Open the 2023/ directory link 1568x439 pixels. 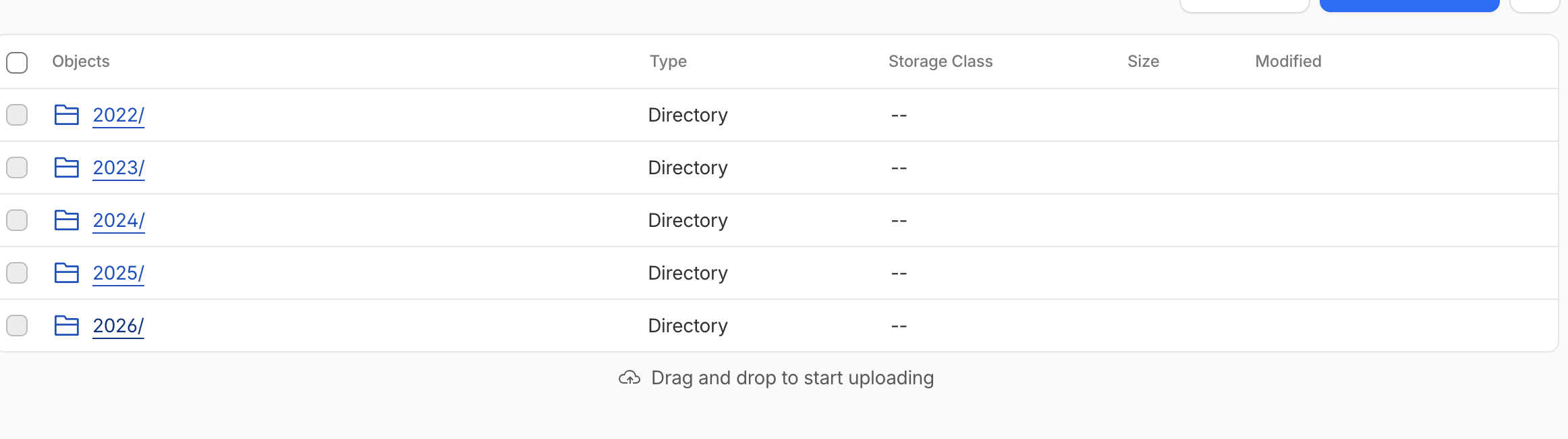118,167
